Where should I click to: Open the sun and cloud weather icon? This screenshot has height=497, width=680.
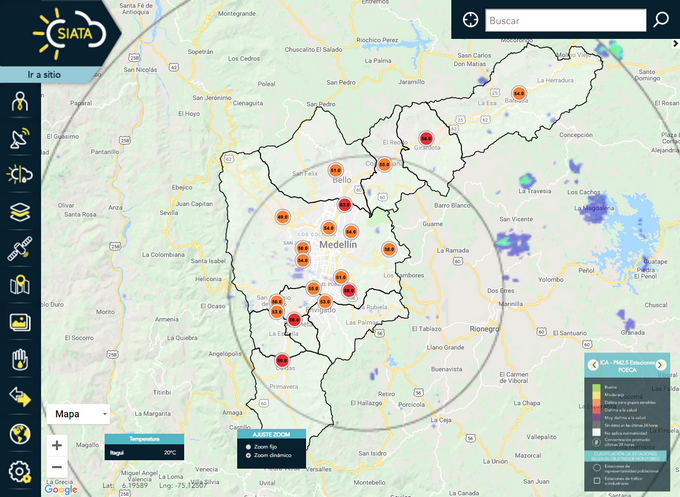pyautogui.click(x=20, y=175)
